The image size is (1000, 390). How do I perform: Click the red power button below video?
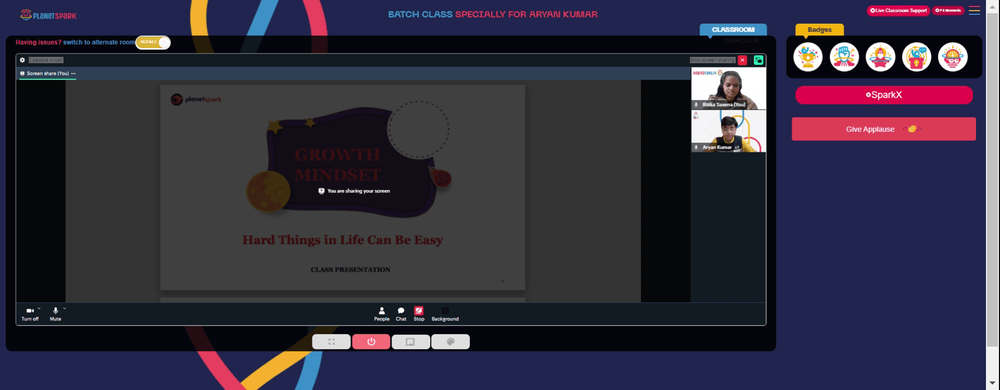tap(371, 342)
